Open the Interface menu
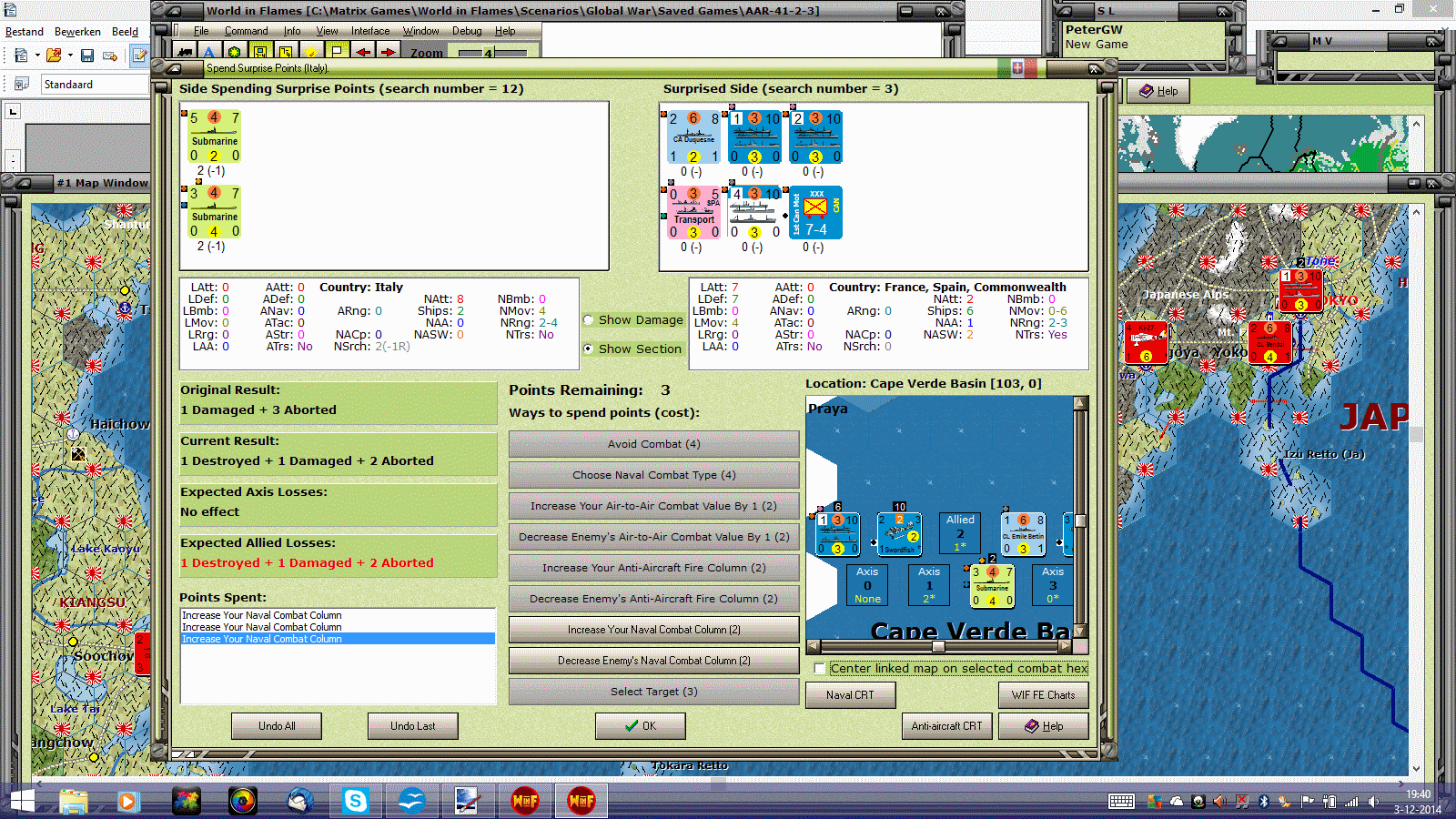 click(370, 31)
